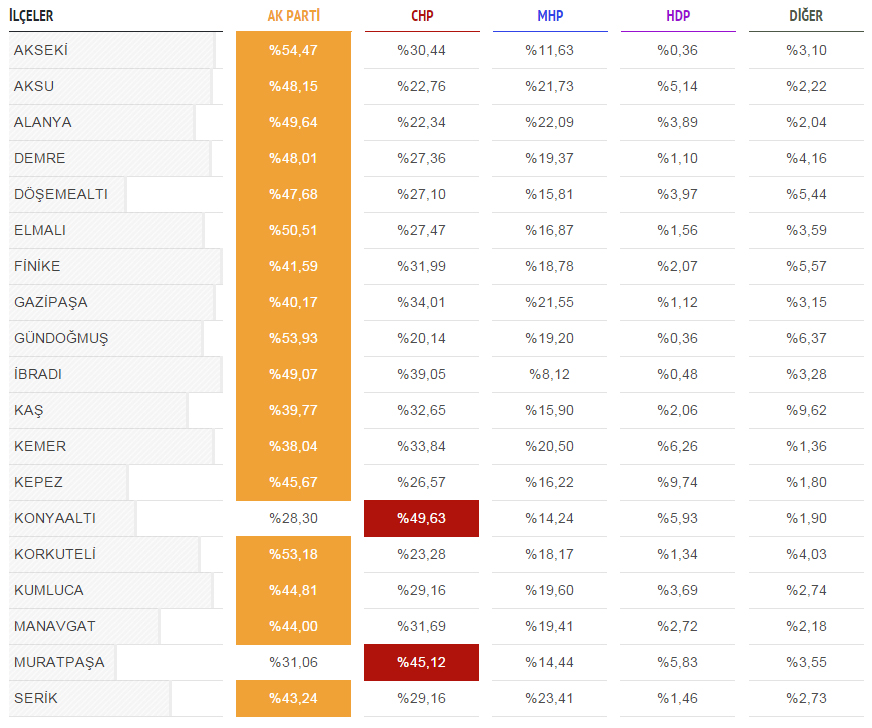
Task: Select the CHP column header
Action: pos(422,16)
